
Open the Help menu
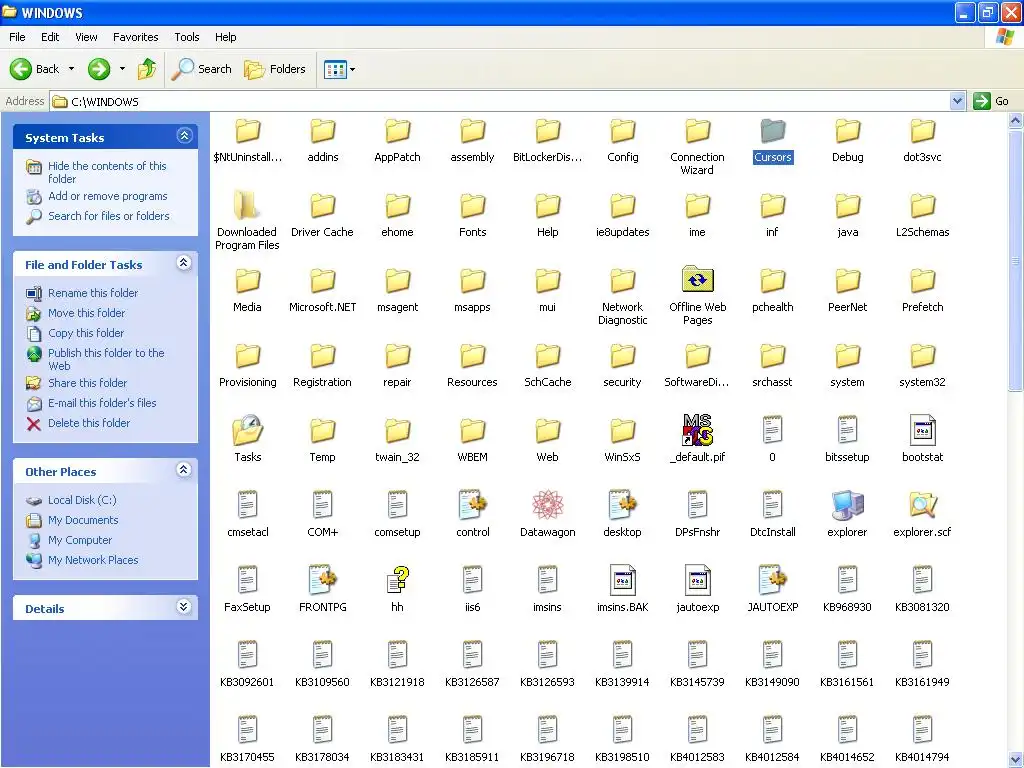pyautogui.click(x=225, y=37)
